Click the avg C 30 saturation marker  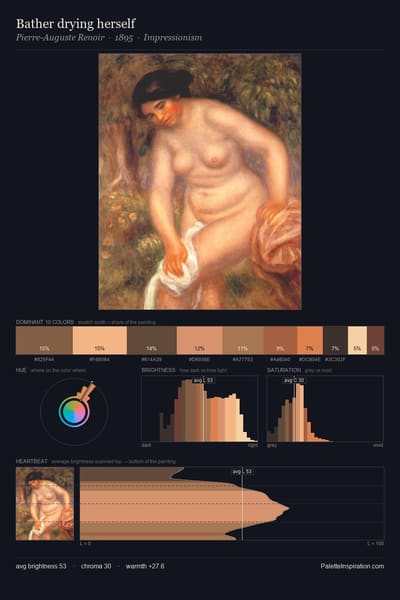point(294,380)
